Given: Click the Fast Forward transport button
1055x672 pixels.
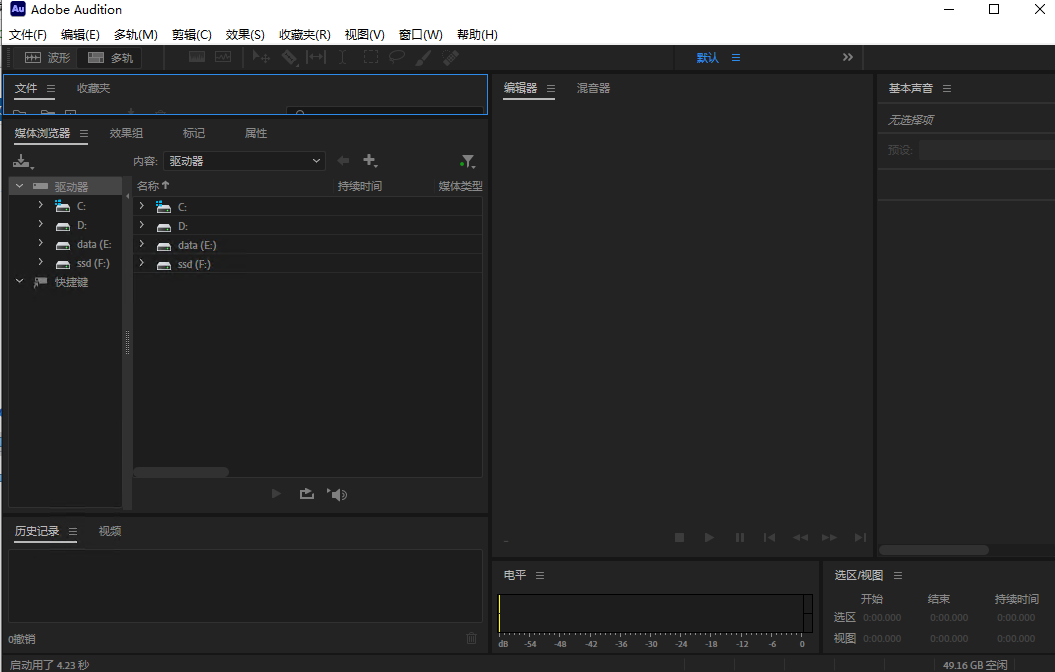Looking at the screenshot, I should pos(830,537).
